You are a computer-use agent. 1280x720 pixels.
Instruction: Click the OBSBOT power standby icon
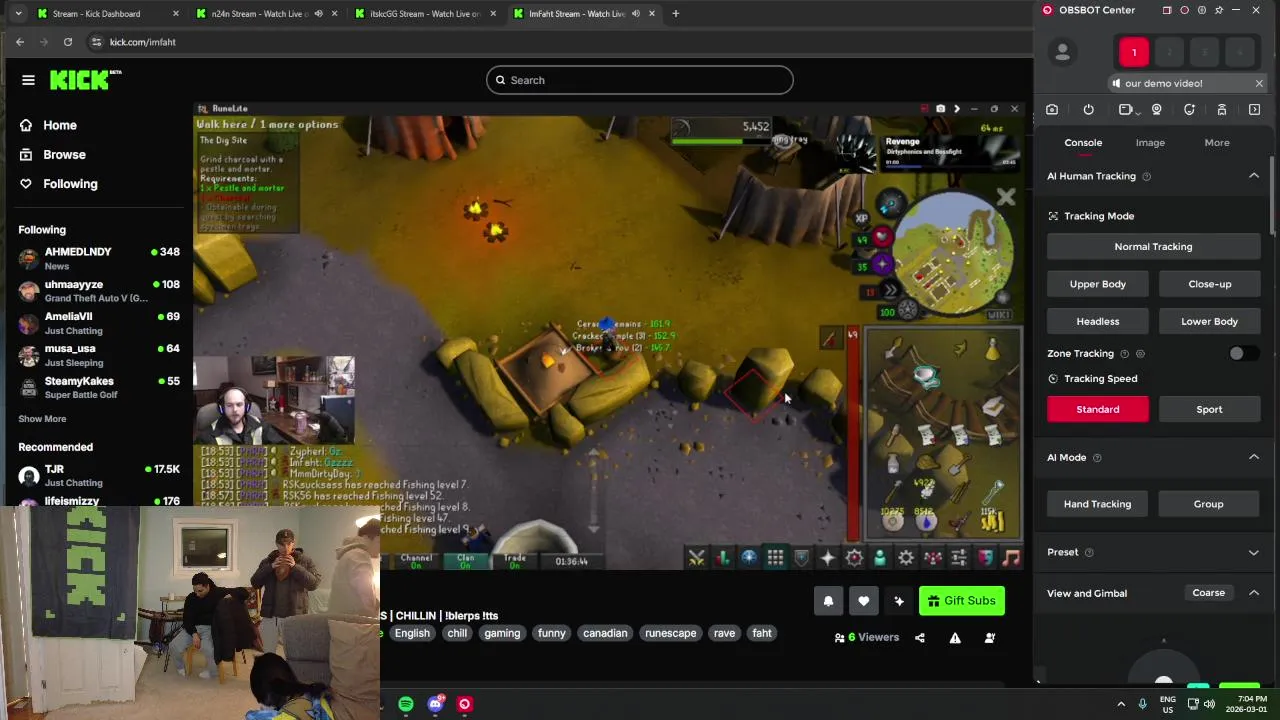click(1089, 110)
